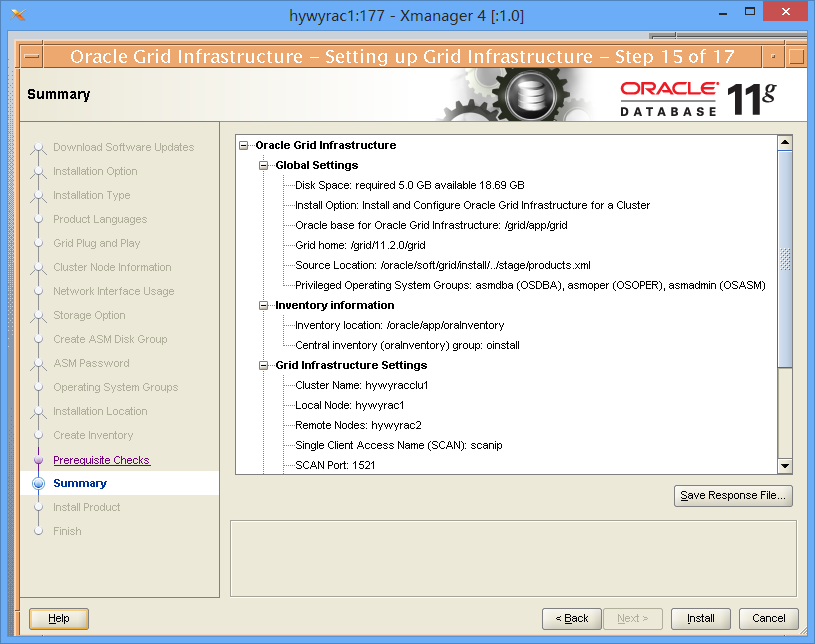Click the Finish step in sidebar
Screen dimensions: 815x644
(x=67, y=531)
